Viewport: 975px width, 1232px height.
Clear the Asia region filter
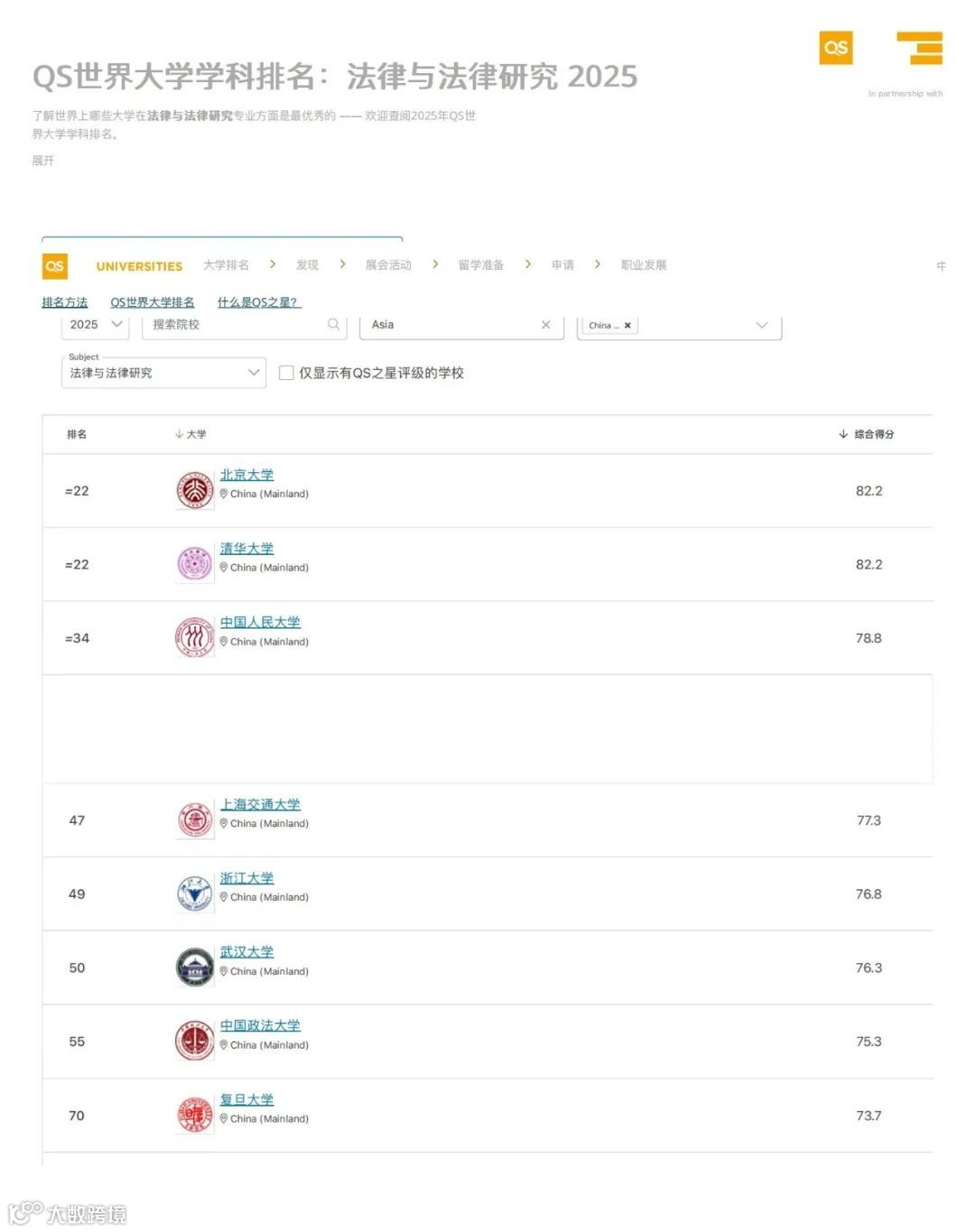[x=545, y=325]
